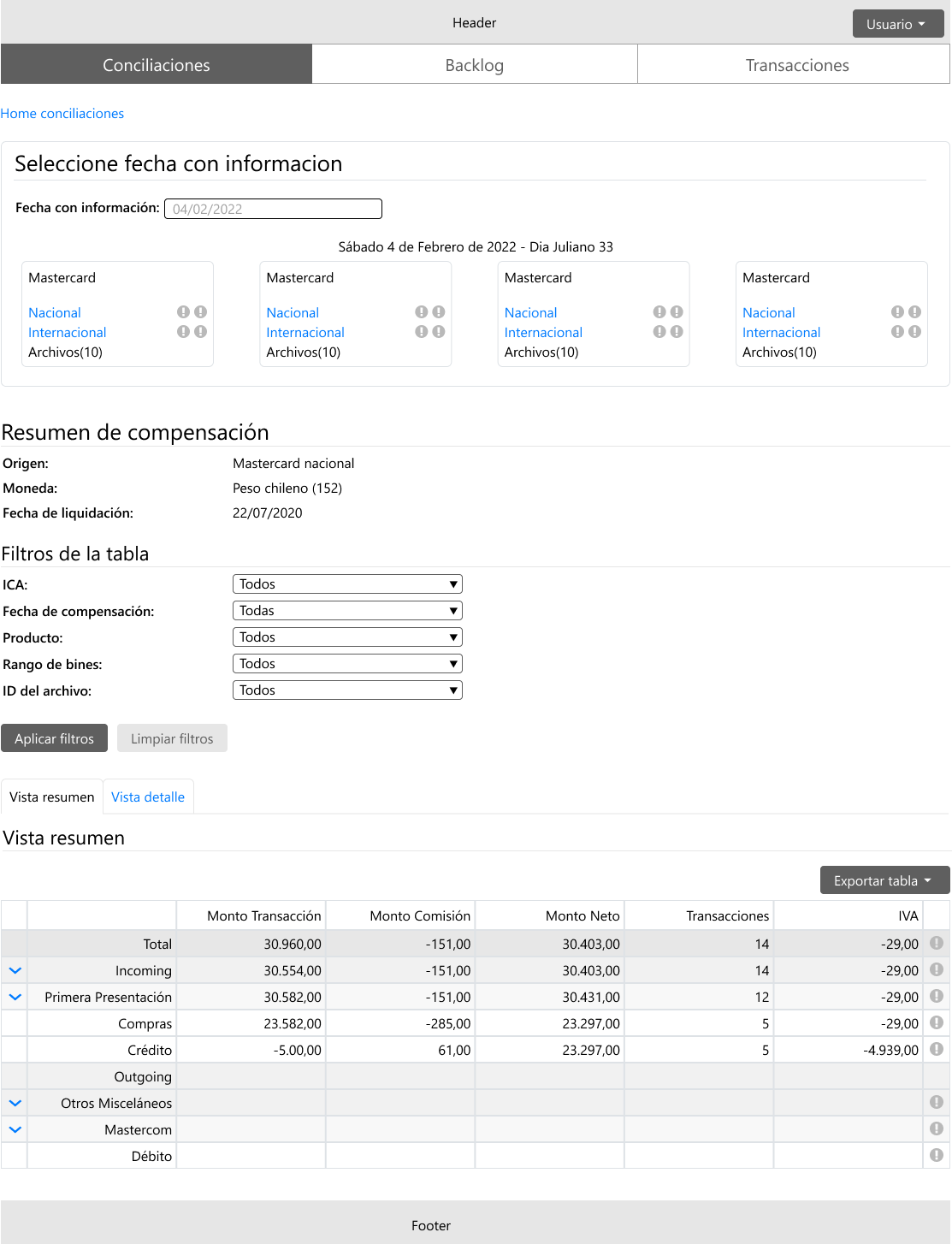Image resolution: width=952 pixels, height=1244 pixels.
Task: Open the Usuario menu in header
Action: [896, 24]
